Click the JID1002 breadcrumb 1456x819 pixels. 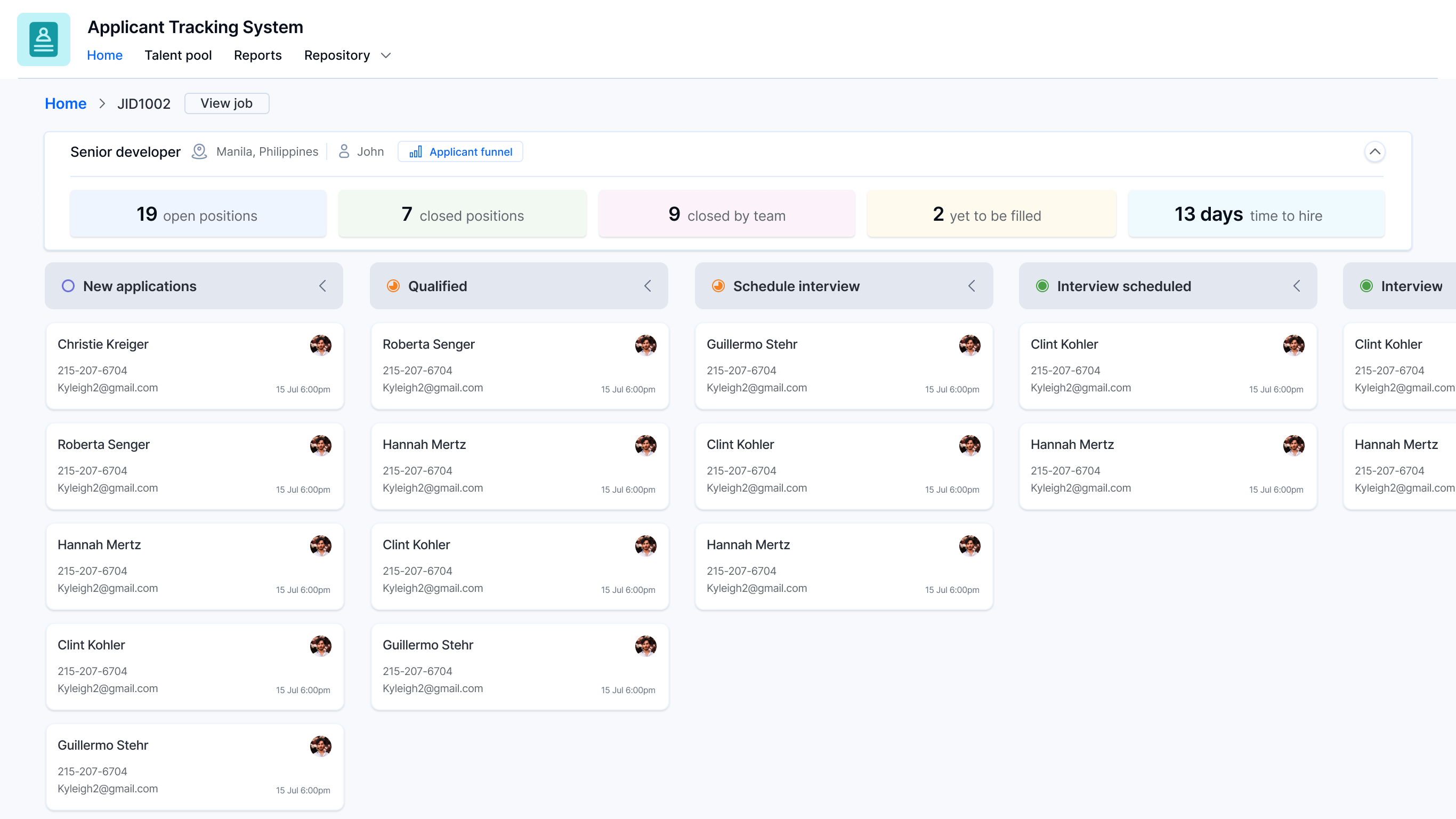143,104
